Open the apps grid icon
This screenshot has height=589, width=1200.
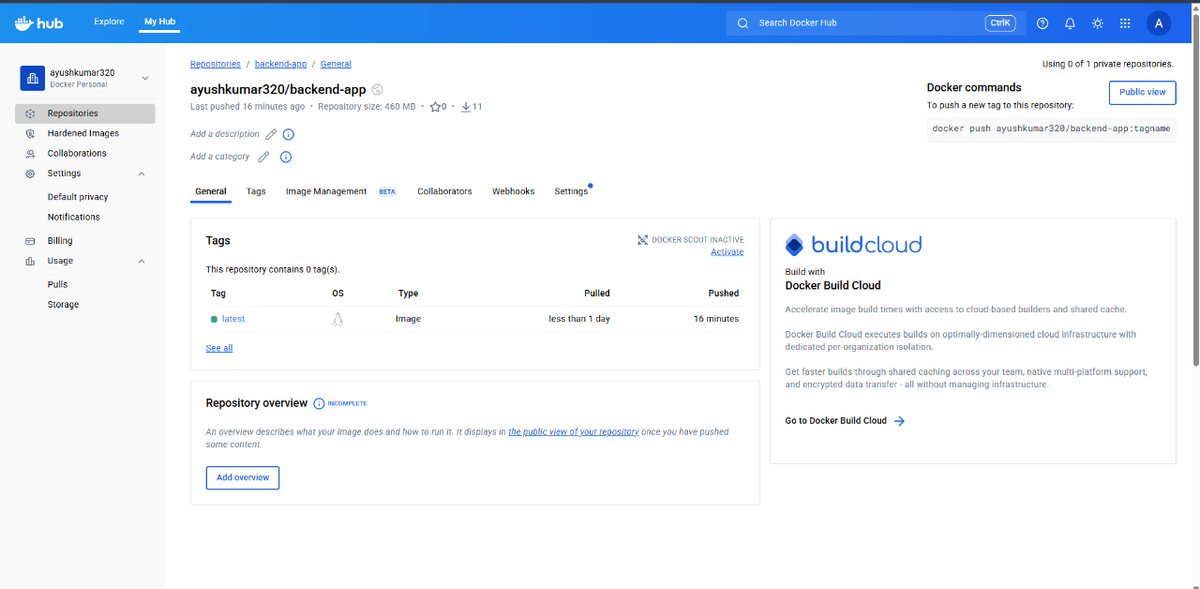1125,23
